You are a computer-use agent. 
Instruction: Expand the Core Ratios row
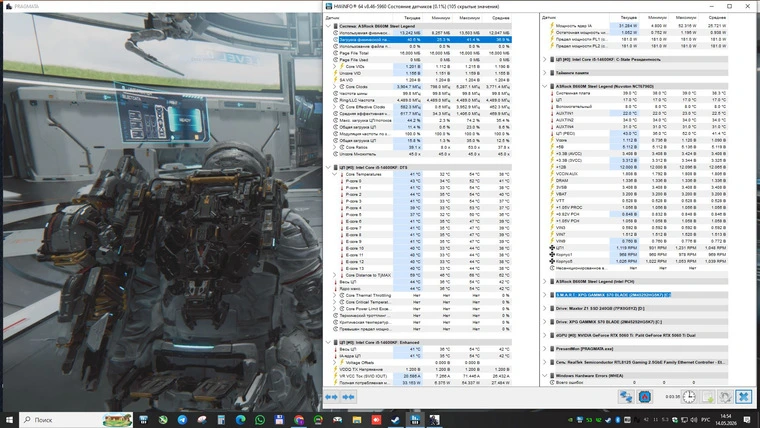[334, 147]
